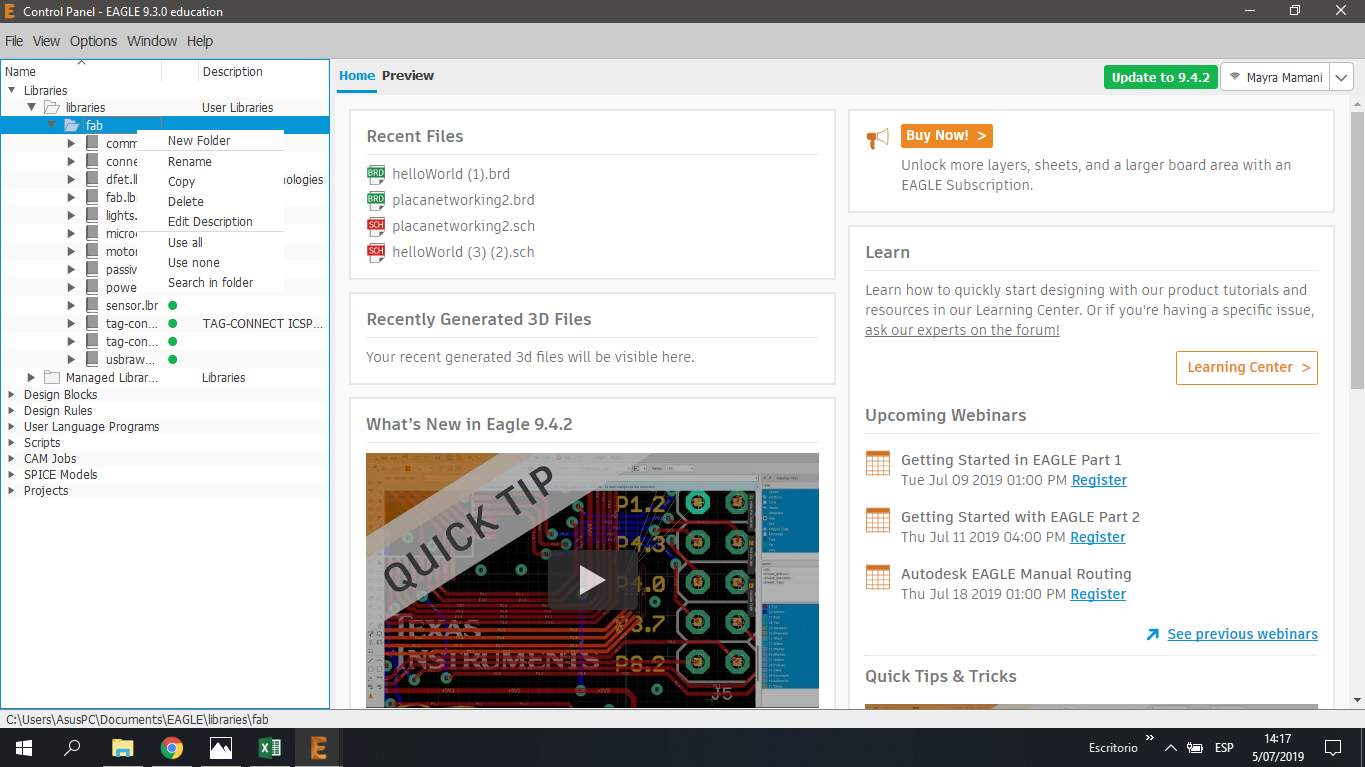The image size is (1365, 767).
Task: Click the BRD icon next to helloWorld (1).brd
Action: tap(376, 174)
